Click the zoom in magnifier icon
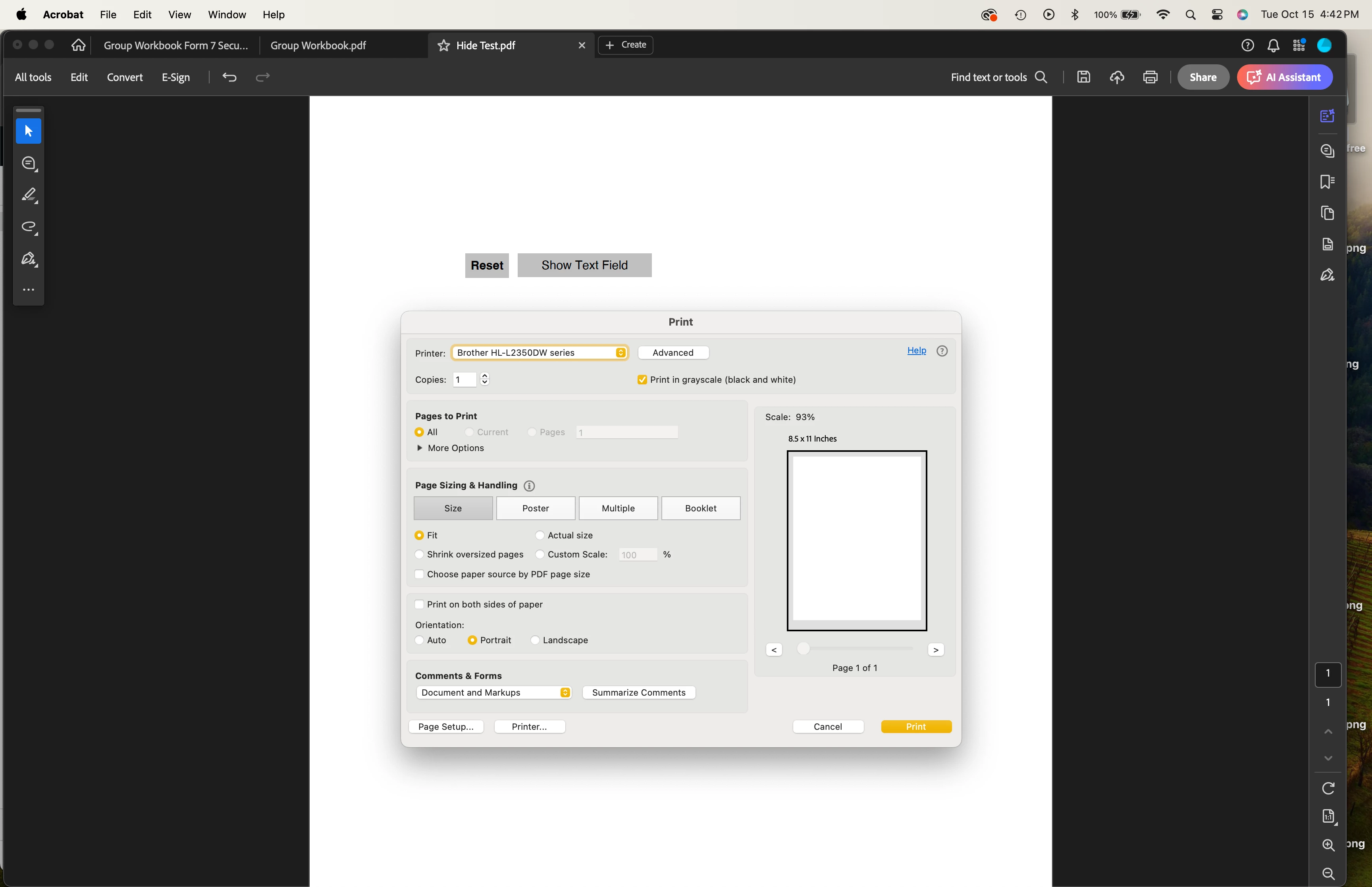 pos(1328,845)
